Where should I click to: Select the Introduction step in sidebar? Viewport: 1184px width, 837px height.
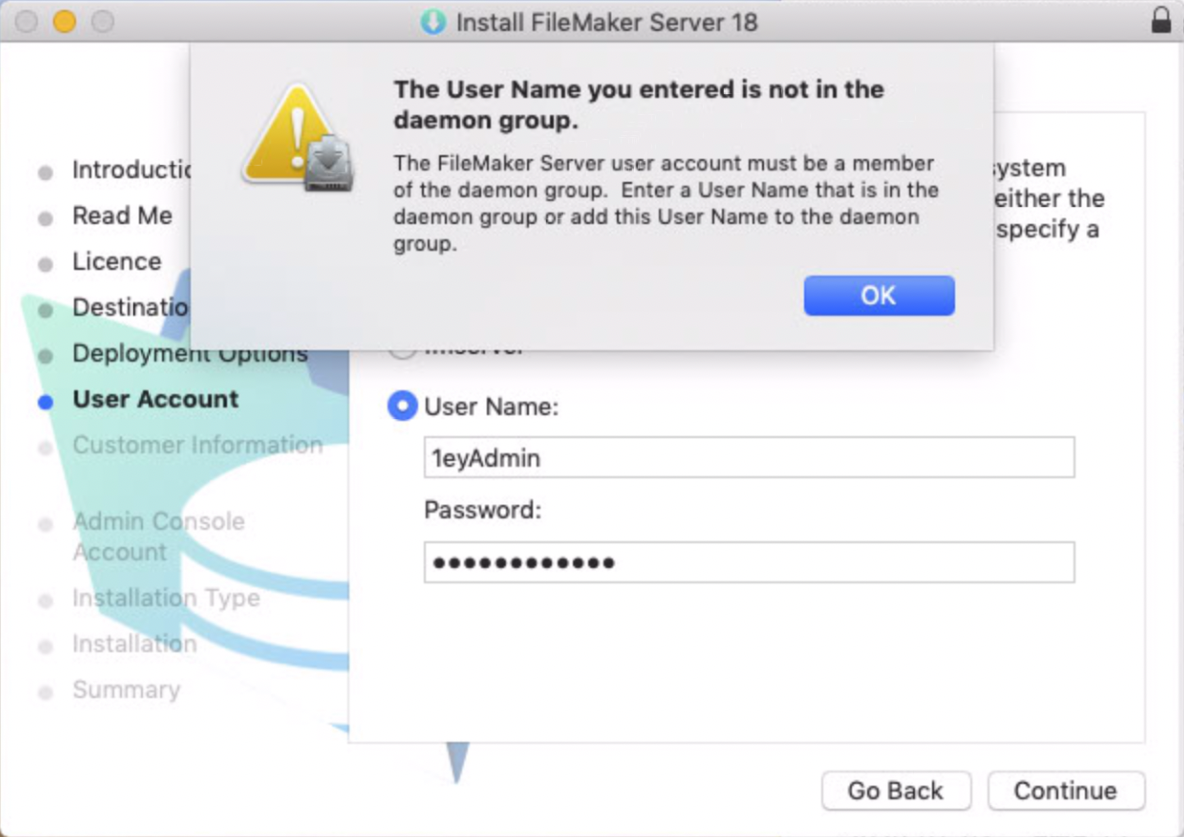click(x=132, y=170)
